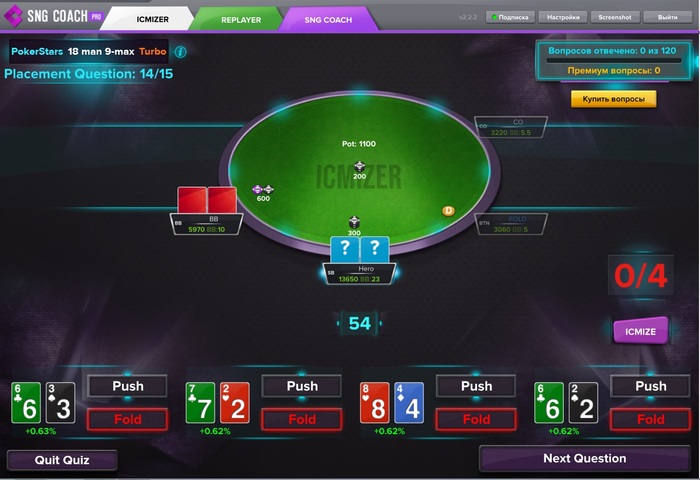
Task: Choose Push for the 6-3 hand
Action: pos(128,386)
